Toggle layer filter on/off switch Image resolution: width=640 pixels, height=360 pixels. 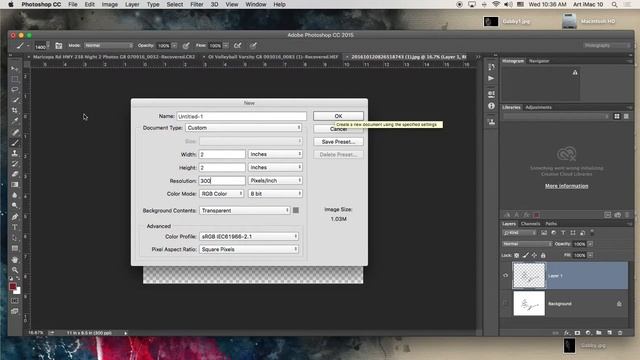592,233
